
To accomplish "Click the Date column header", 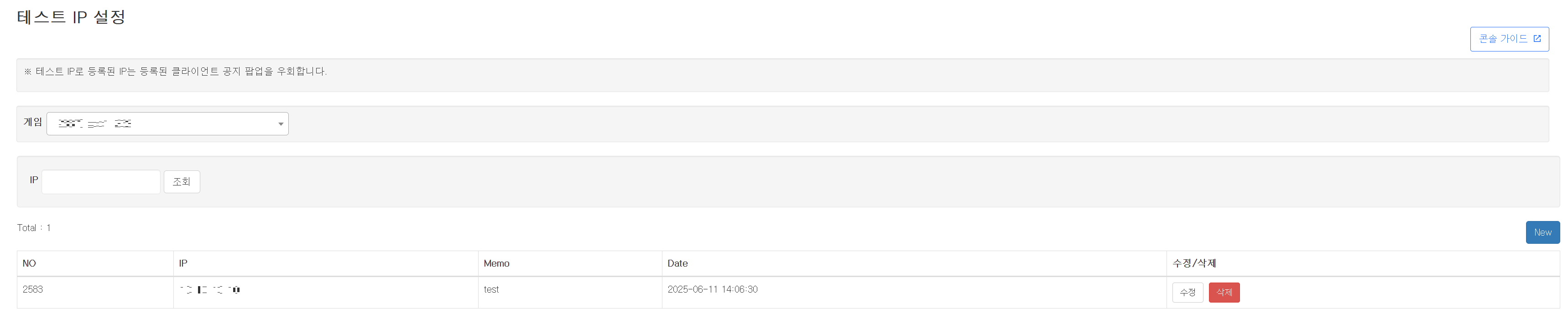I will tap(677, 263).
